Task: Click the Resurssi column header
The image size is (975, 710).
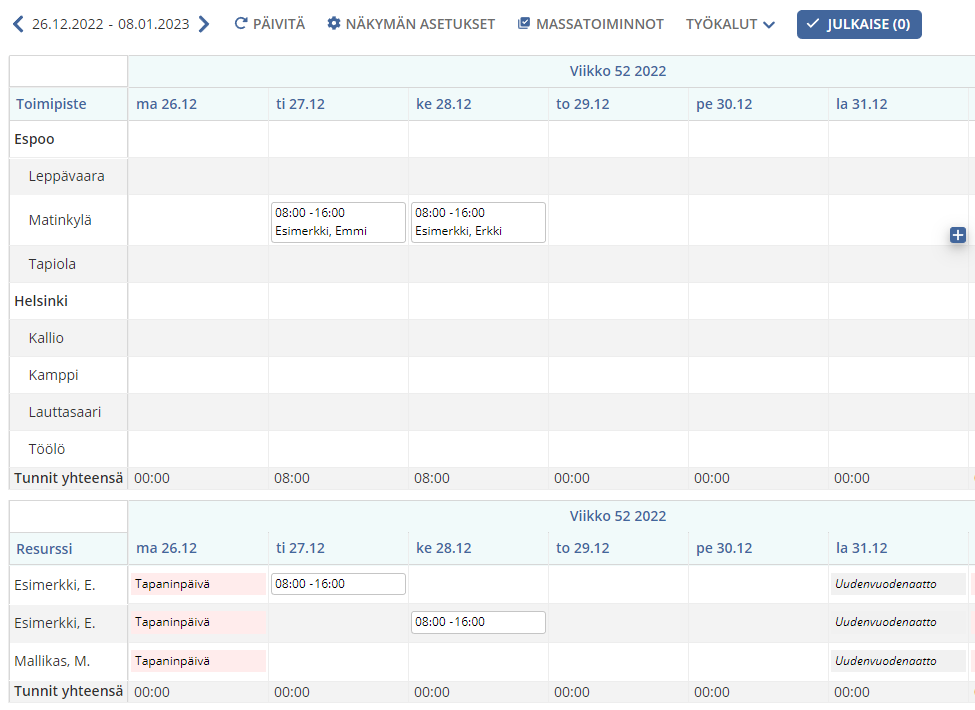Action: 44,549
